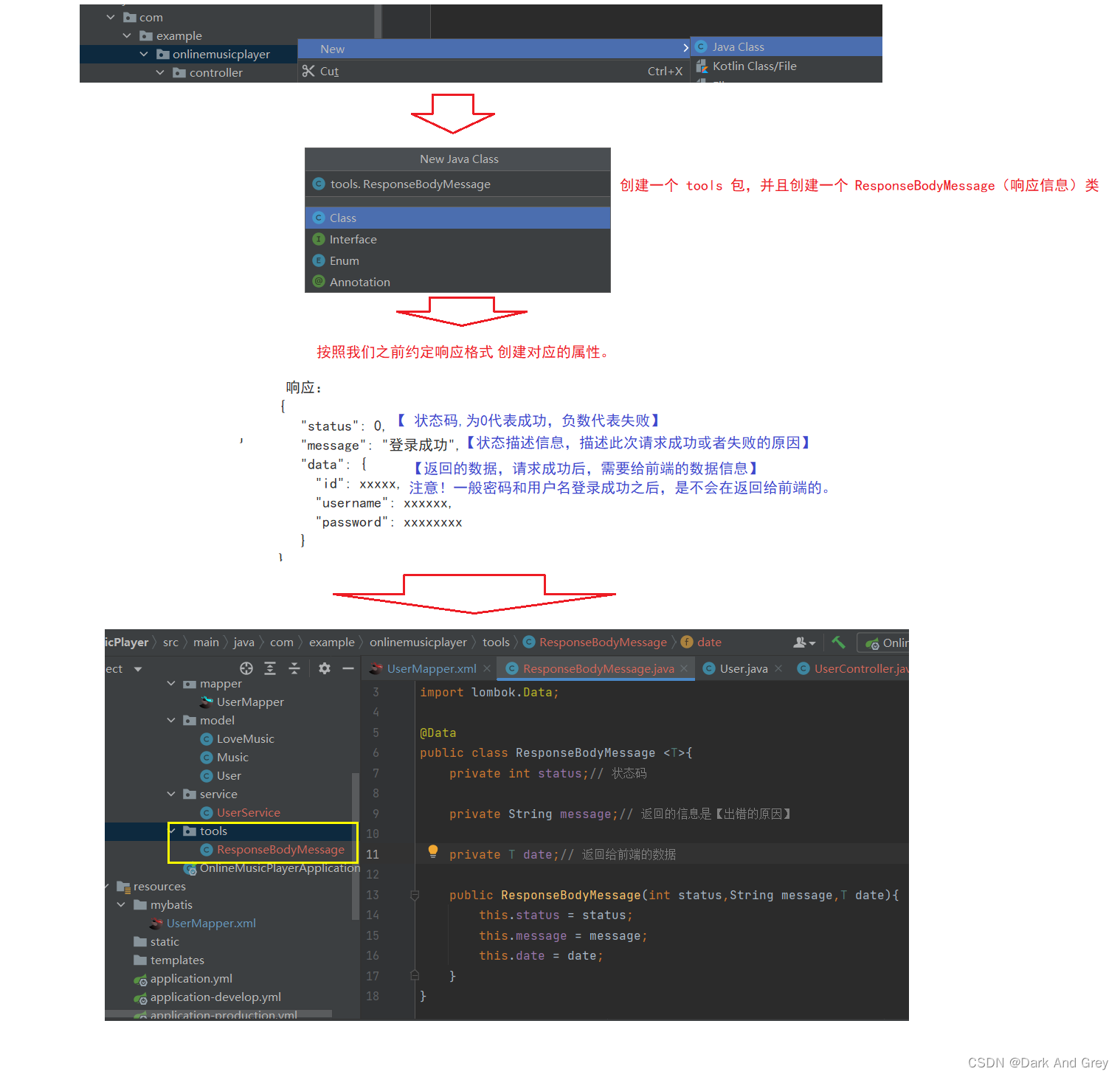1120x1077 pixels.
Task: Choose Class type in New Java Class dialog
Action: pos(457,218)
